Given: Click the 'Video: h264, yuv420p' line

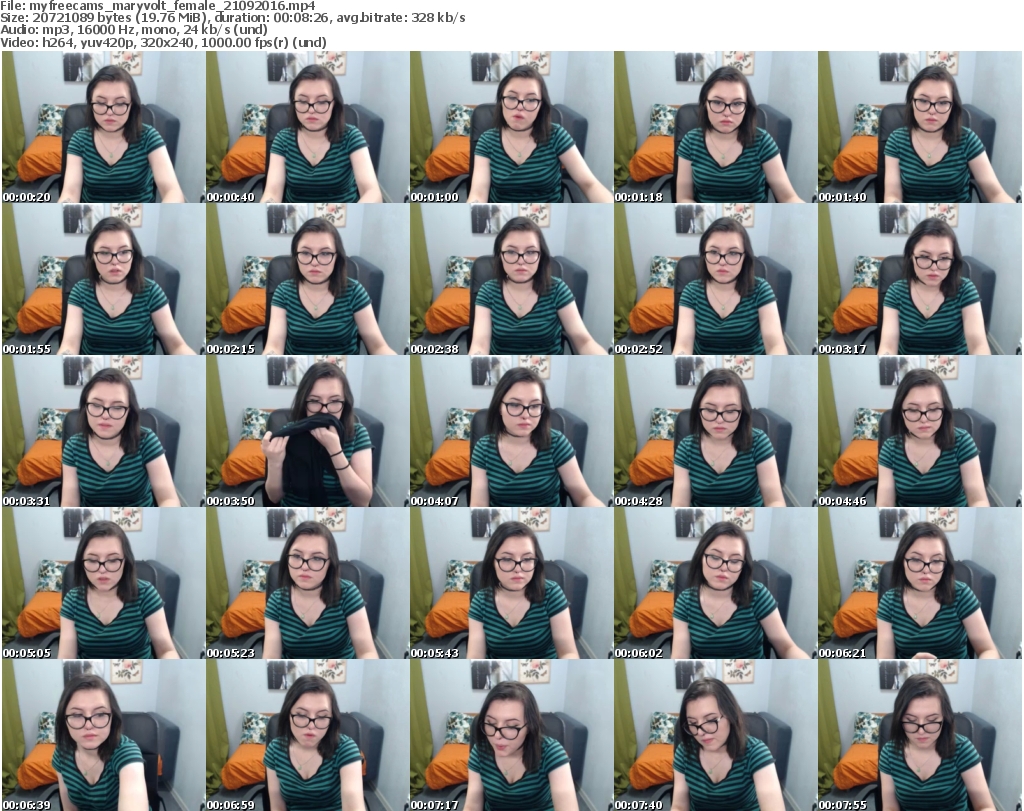Looking at the screenshot, I should [163, 42].
